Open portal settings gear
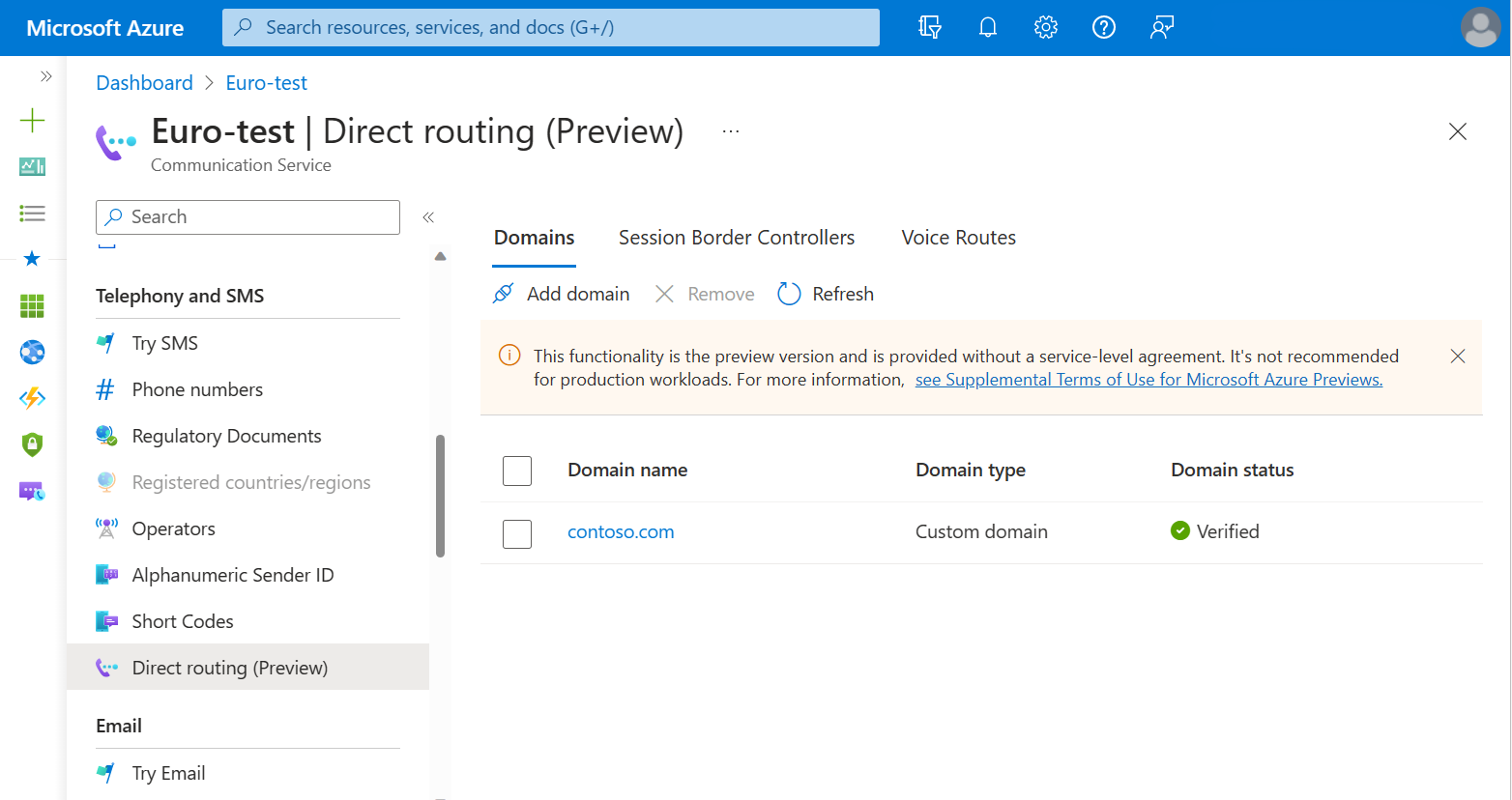This screenshot has height=800, width=1512. (1046, 27)
